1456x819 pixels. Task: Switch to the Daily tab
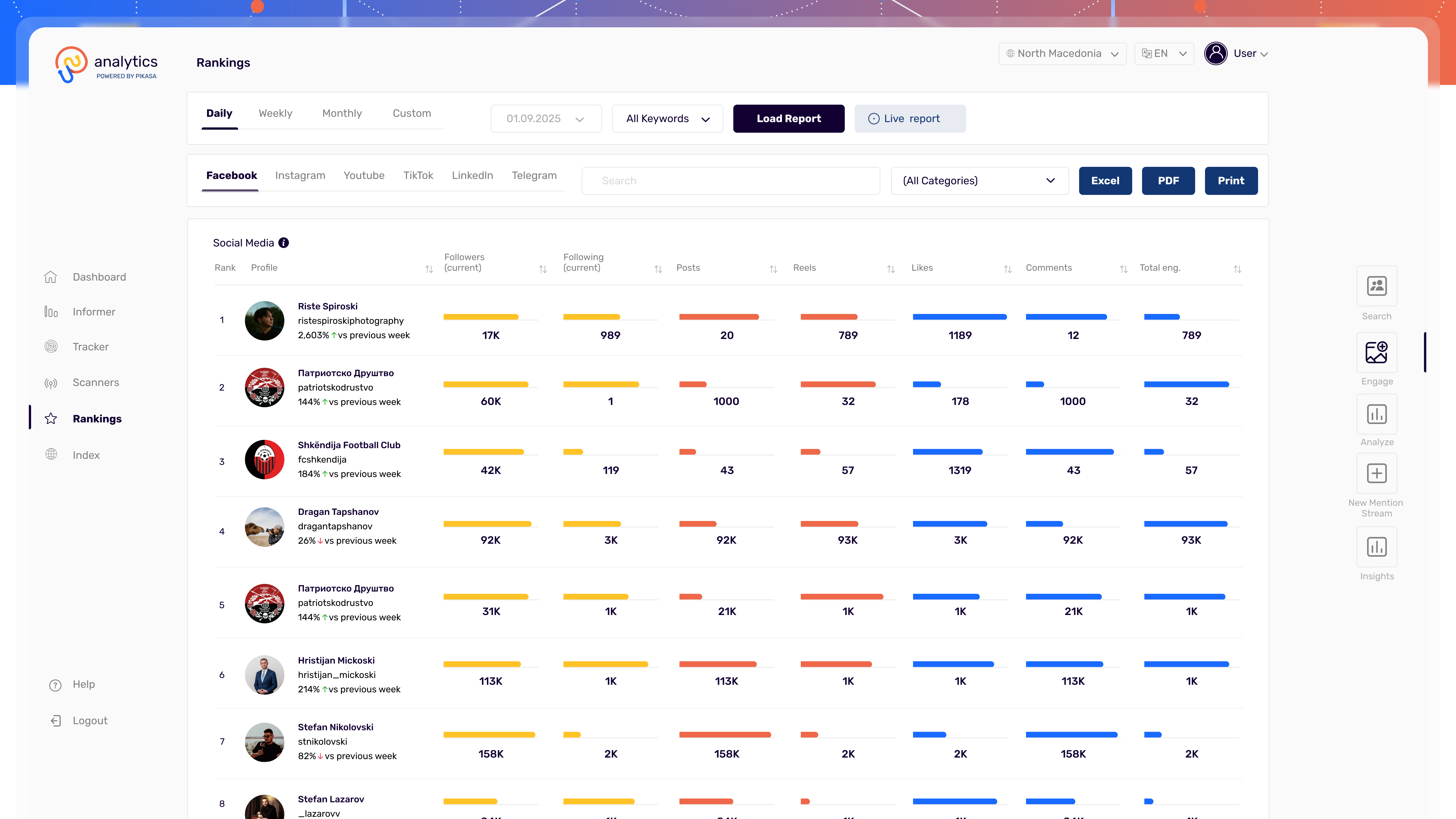(x=219, y=113)
